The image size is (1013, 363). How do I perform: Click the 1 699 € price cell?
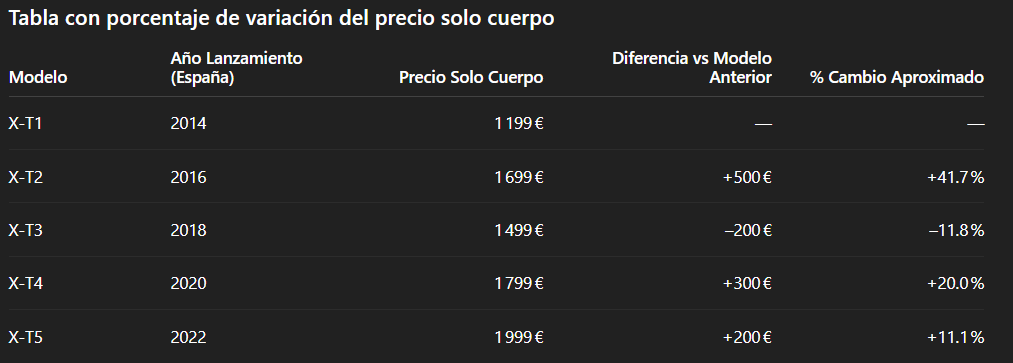[519, 177]
